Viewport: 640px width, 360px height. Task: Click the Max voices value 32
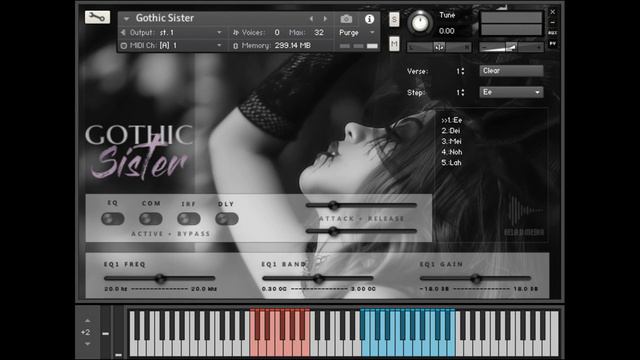tap(319, 32)
